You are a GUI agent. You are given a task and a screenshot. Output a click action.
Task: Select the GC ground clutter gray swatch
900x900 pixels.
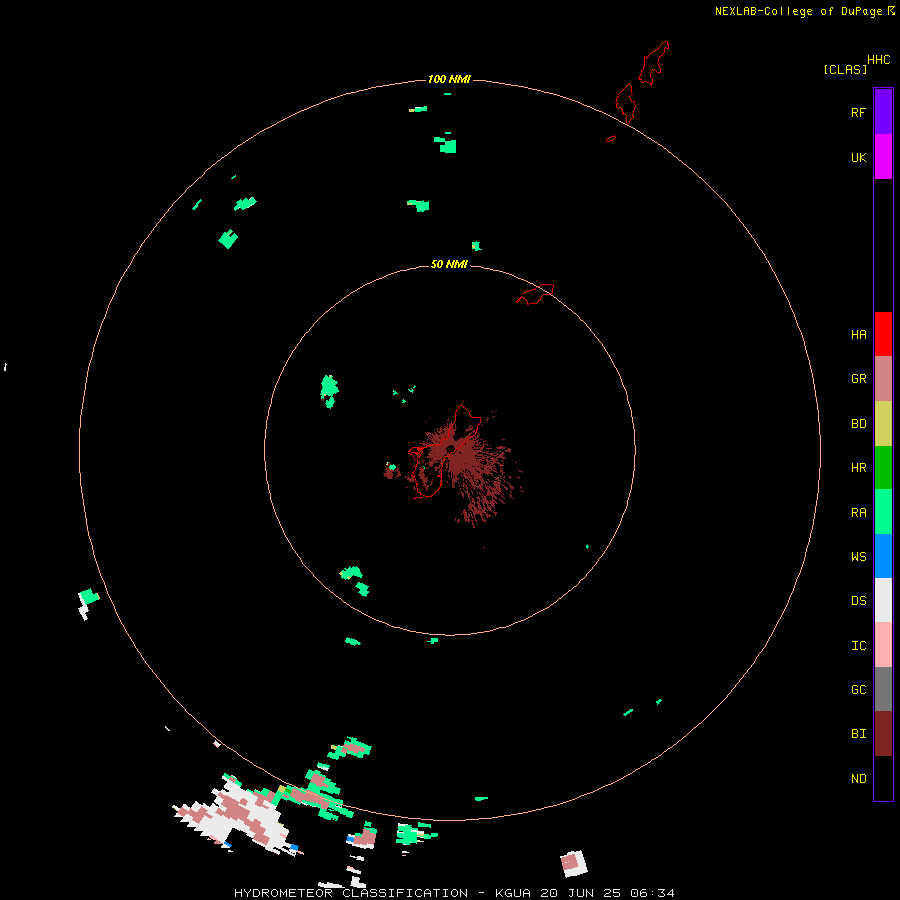(x=883, y=689)
